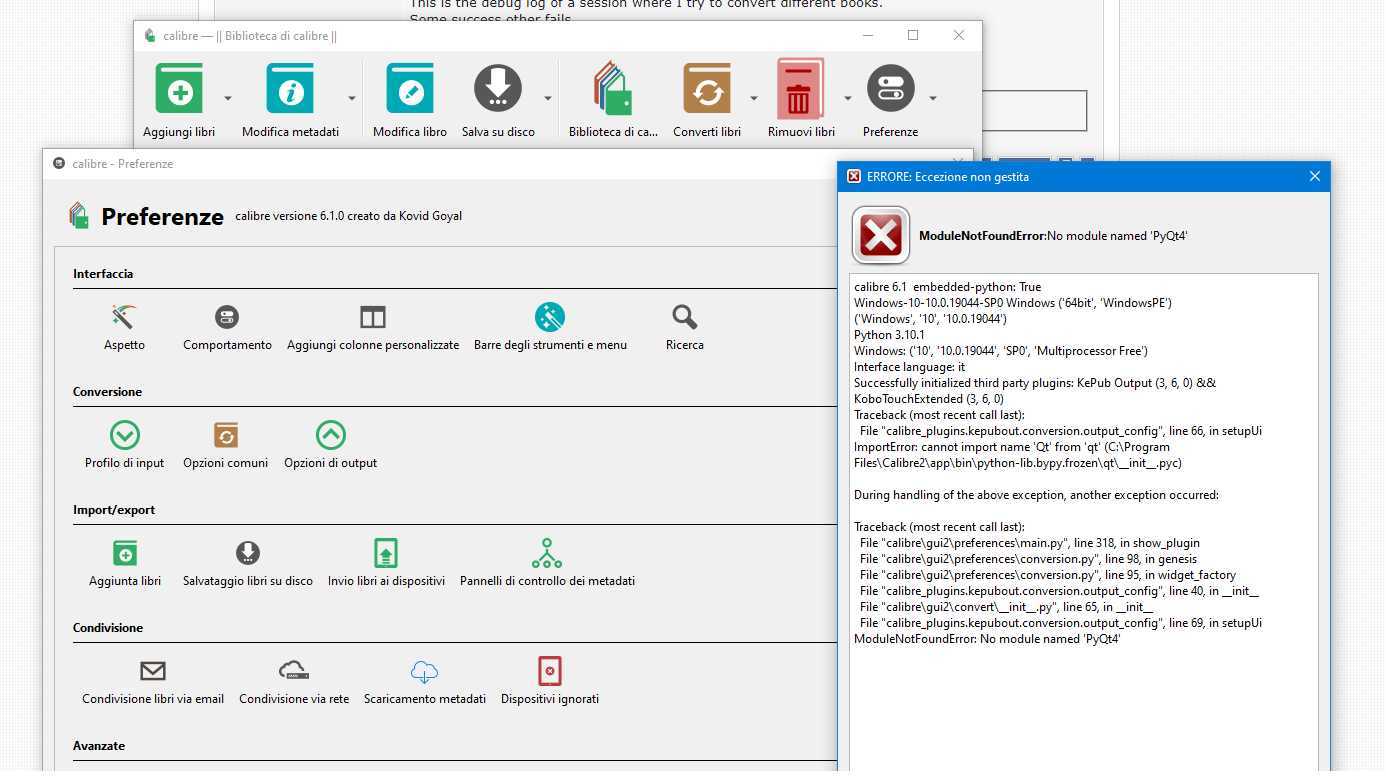Click the 'calibre 6.1 embedded-python: True' line

coord(947,287)
